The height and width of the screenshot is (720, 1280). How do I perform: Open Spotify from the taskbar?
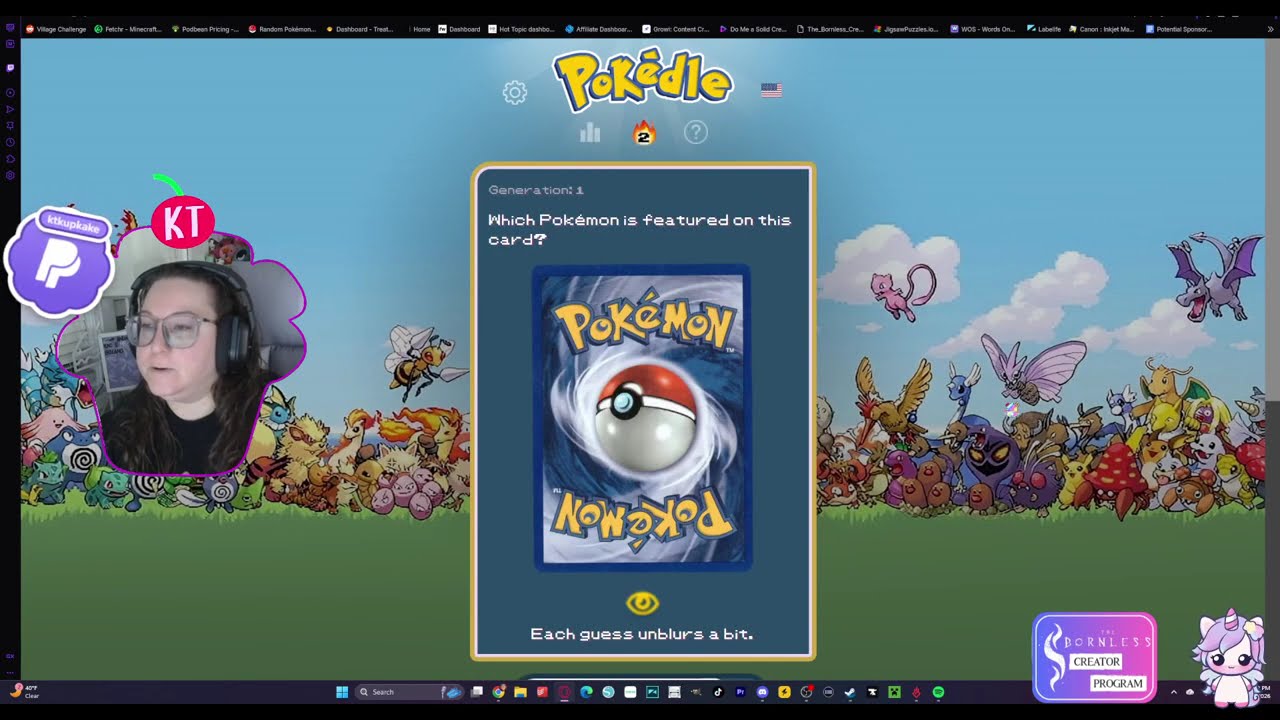click(x=938, y=692)
